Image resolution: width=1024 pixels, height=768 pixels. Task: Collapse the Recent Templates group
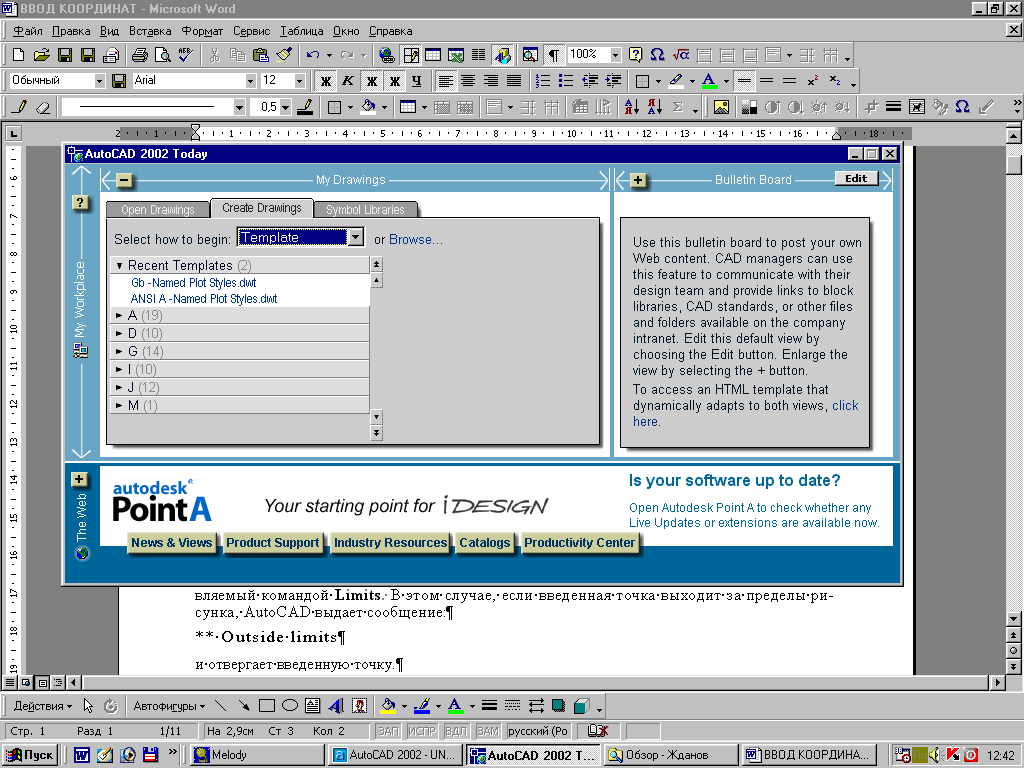click(120, 266)
